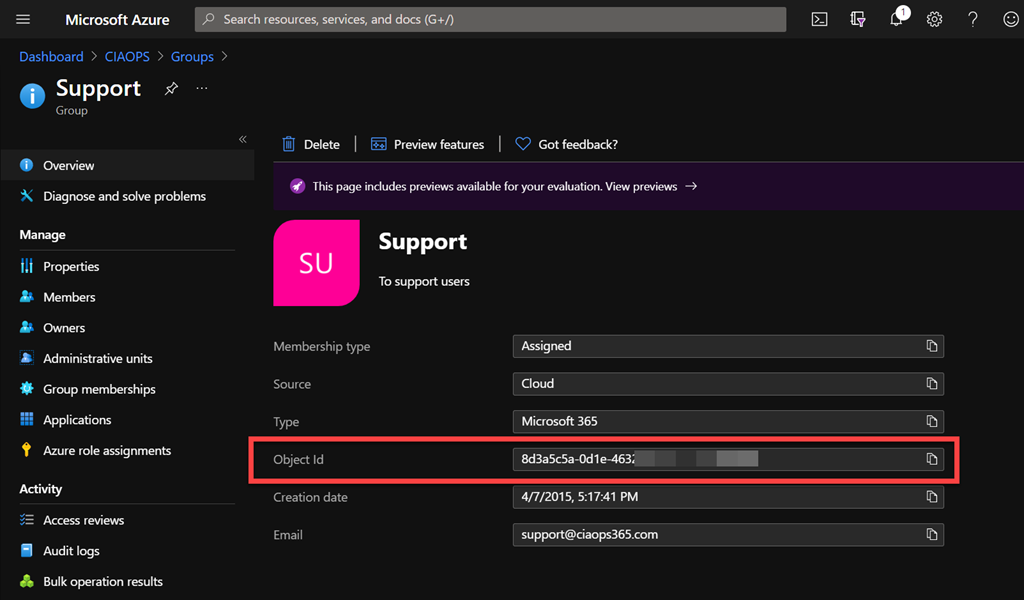Open the ellipsis more options menu
Viewport: 1024px width, 600px height.
click(202, 89)
